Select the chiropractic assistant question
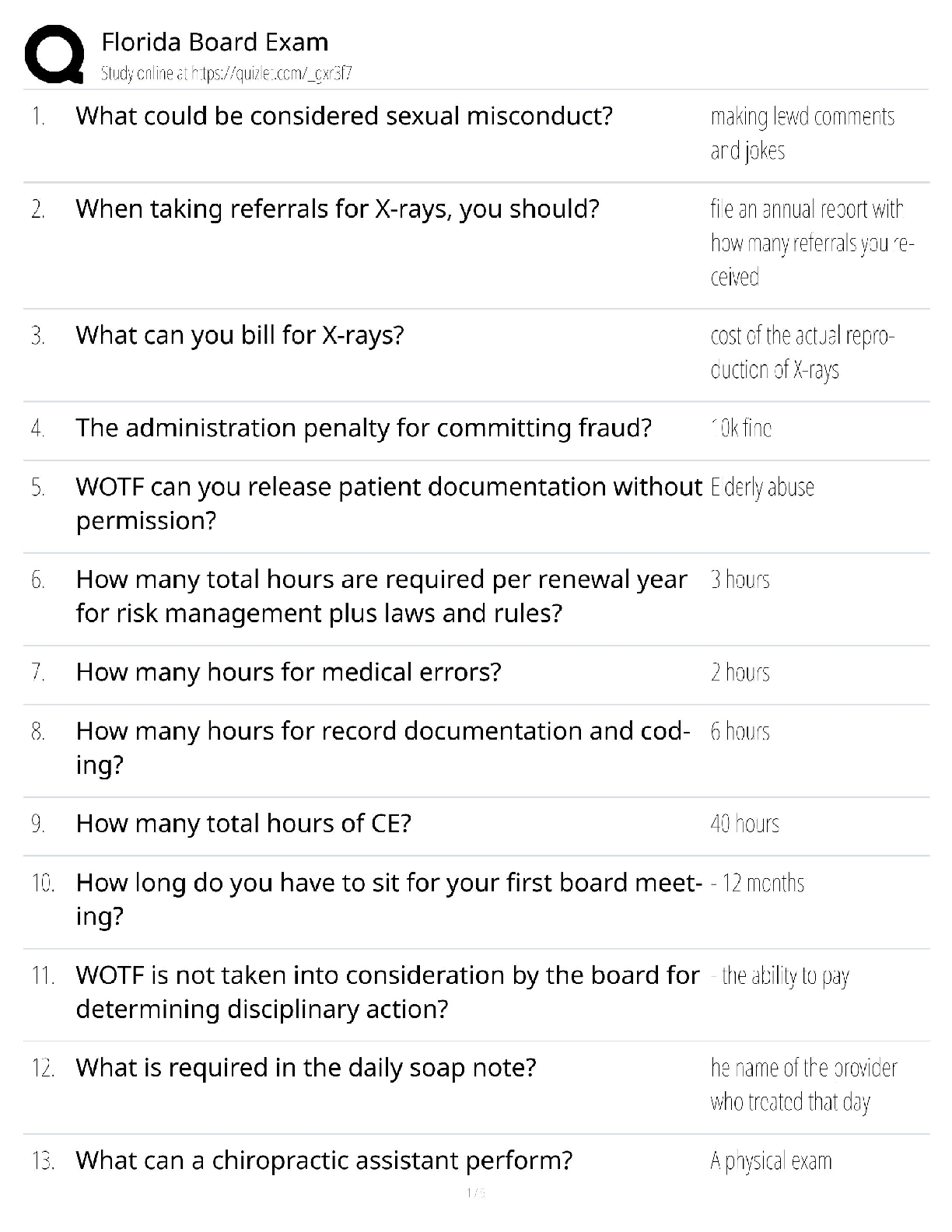The height and width of the screenshot is (1232, 952). tap(324, 1160)
